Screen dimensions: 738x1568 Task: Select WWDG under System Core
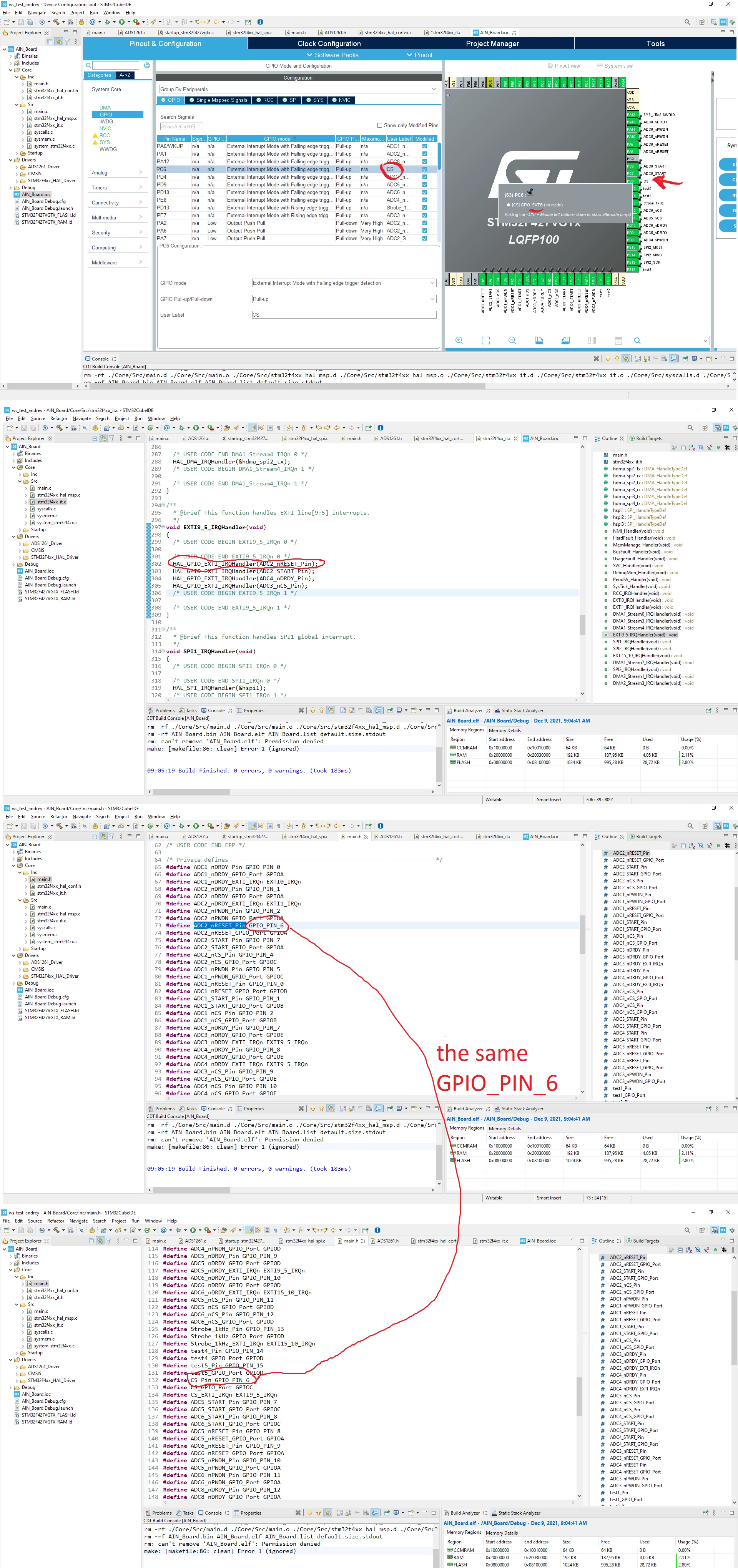(108, 149)
